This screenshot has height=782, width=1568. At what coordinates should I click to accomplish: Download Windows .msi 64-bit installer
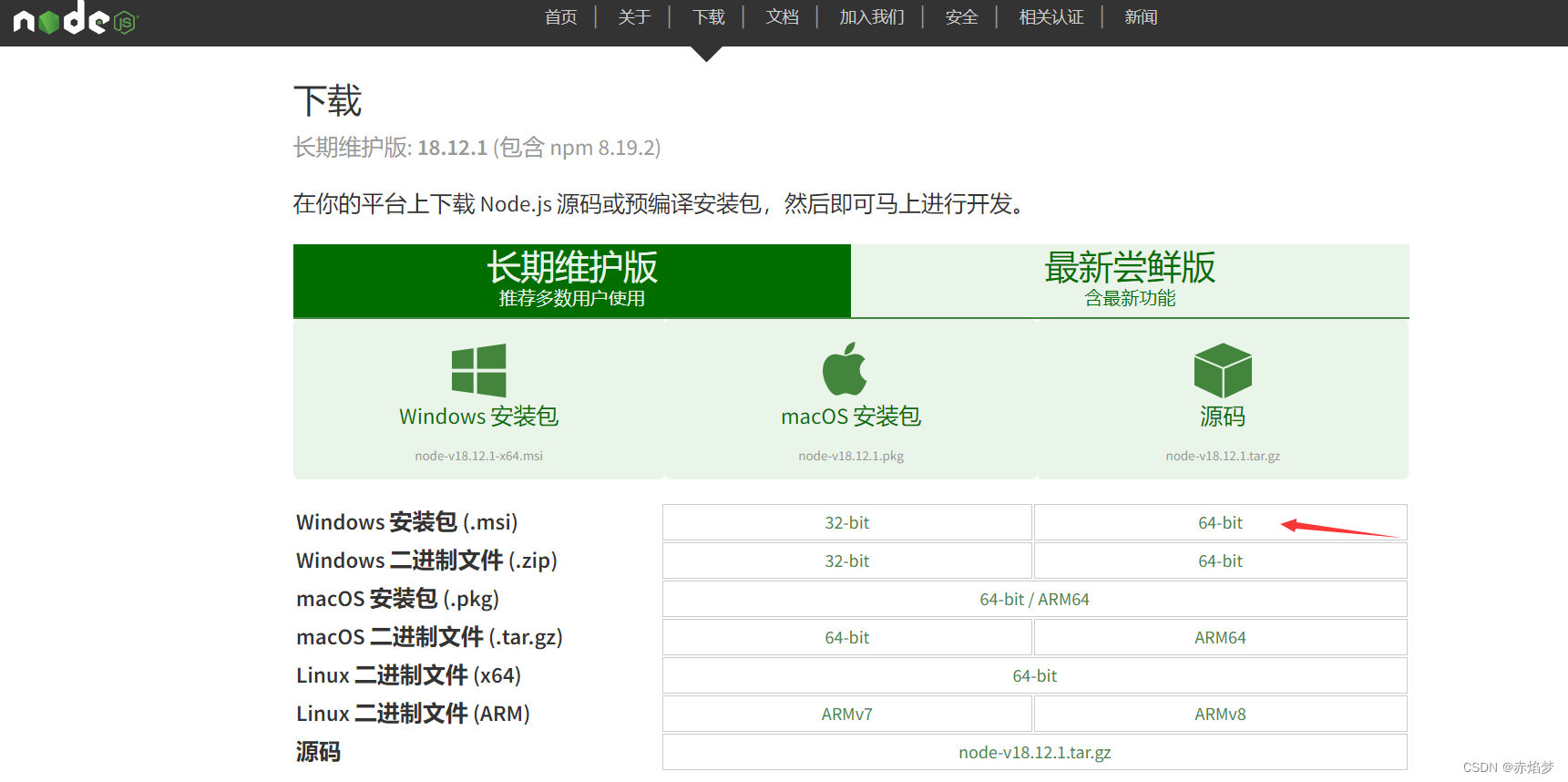1221,522
